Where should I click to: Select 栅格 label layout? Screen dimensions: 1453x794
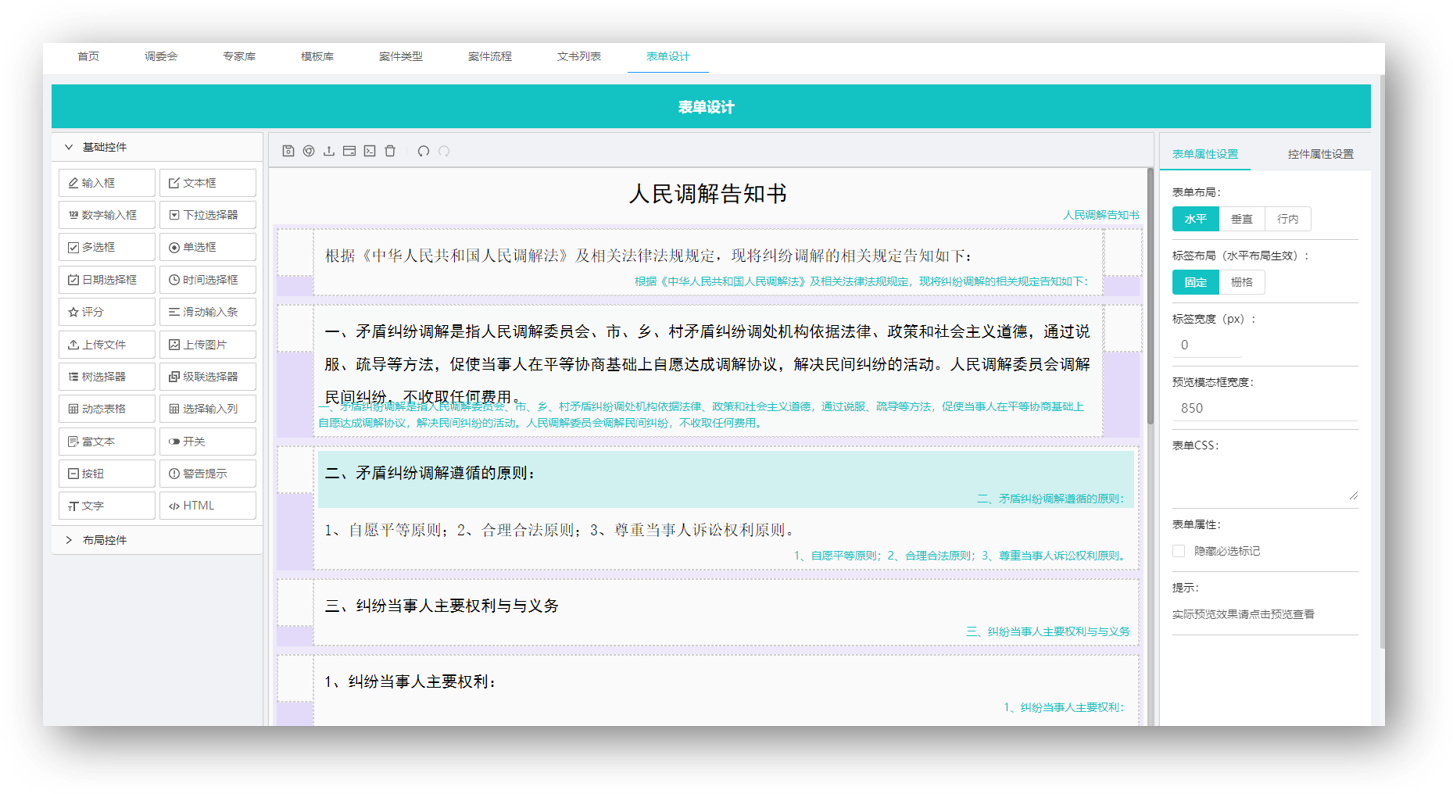1241,282
